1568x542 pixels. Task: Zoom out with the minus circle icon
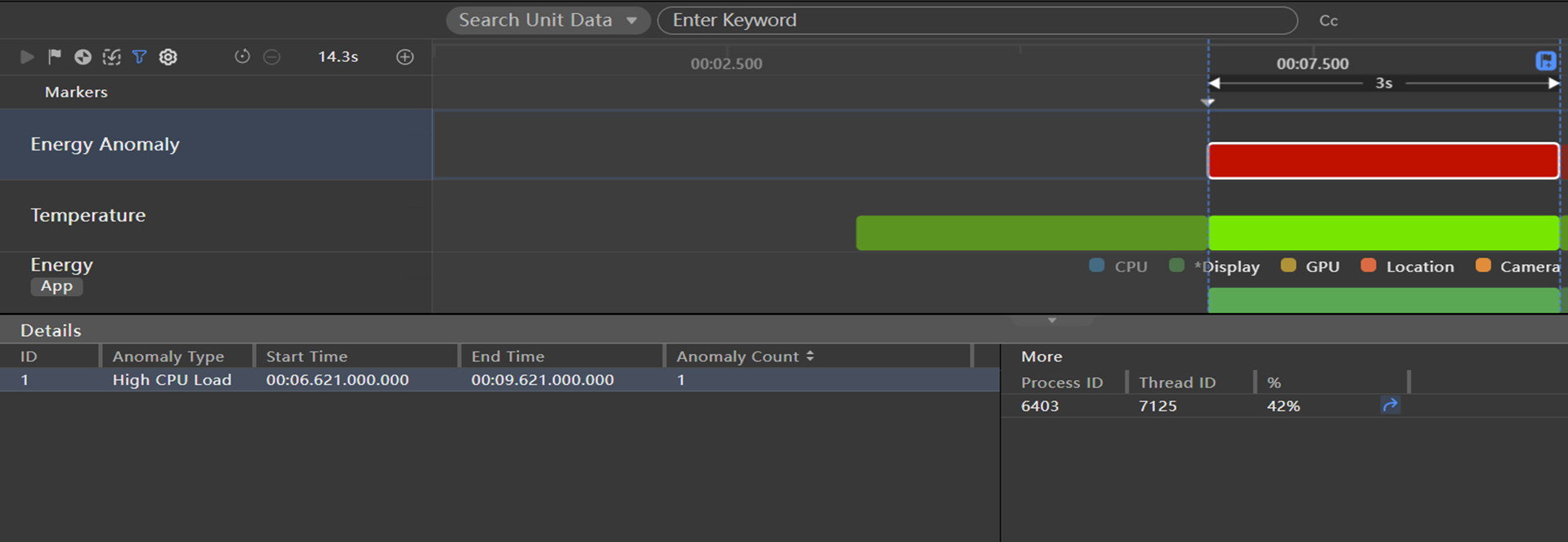(x=272, y=56)
